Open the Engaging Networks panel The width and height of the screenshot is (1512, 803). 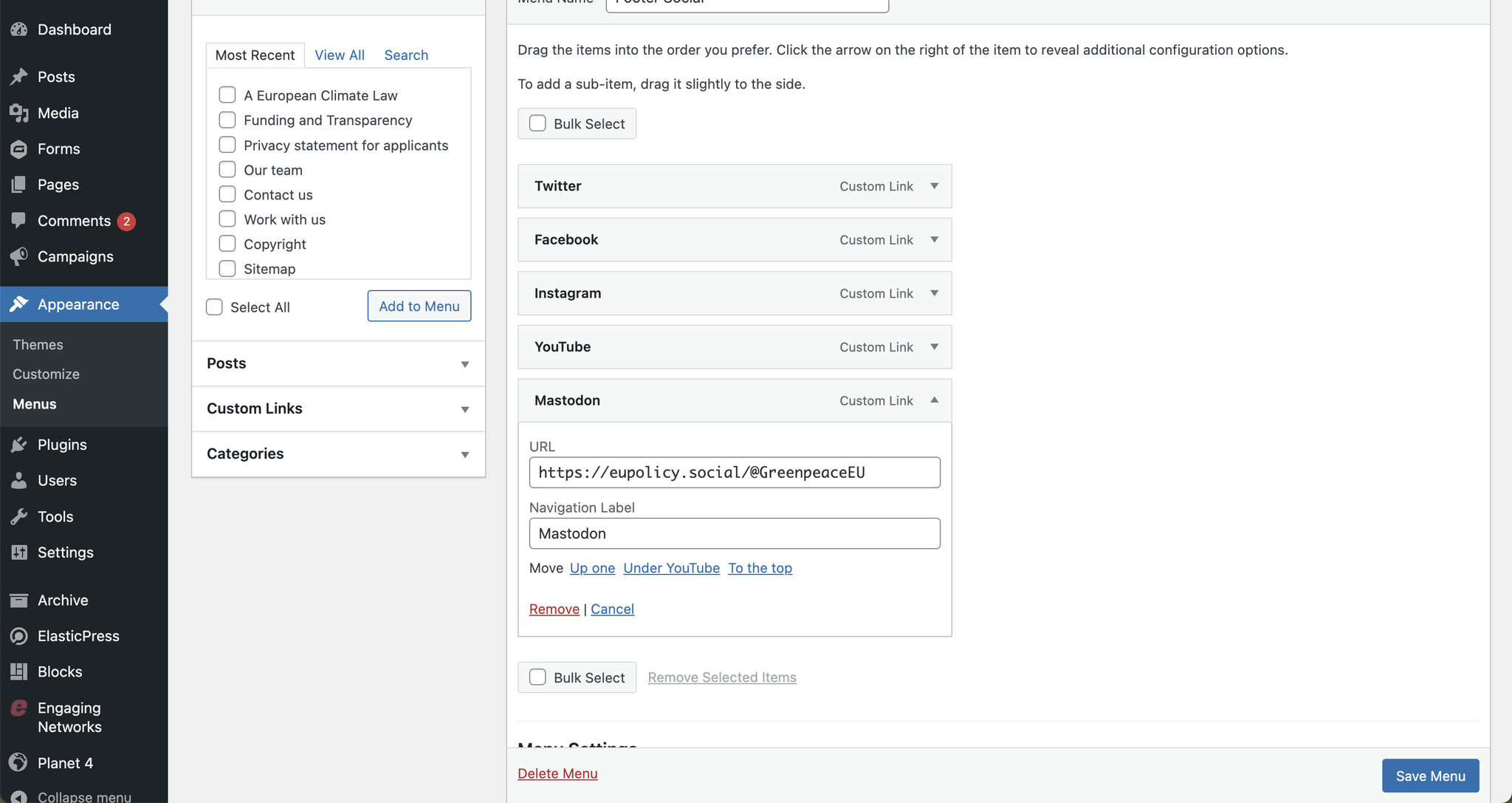70,717
